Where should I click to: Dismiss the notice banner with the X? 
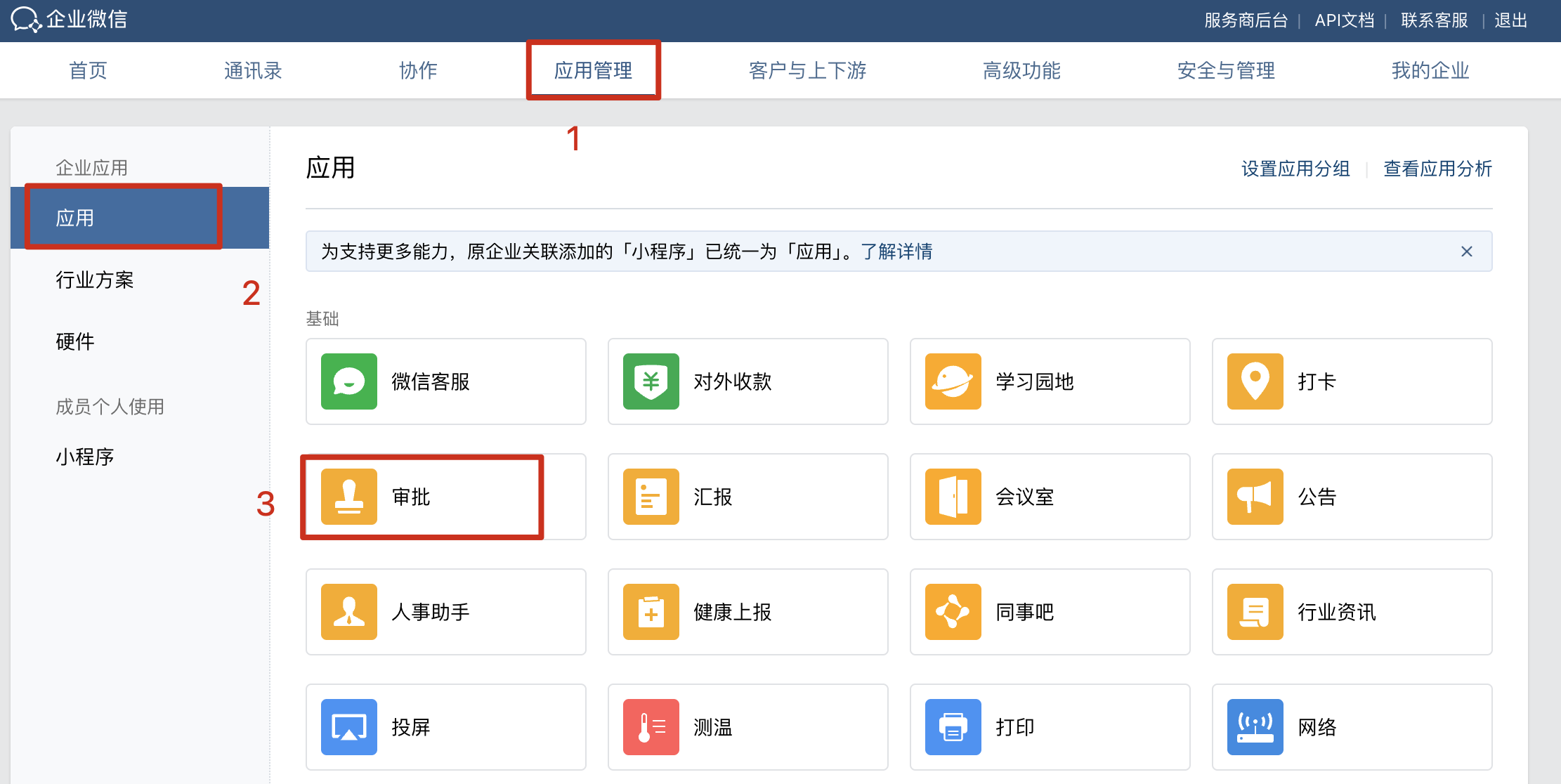tap(1466, 251)
